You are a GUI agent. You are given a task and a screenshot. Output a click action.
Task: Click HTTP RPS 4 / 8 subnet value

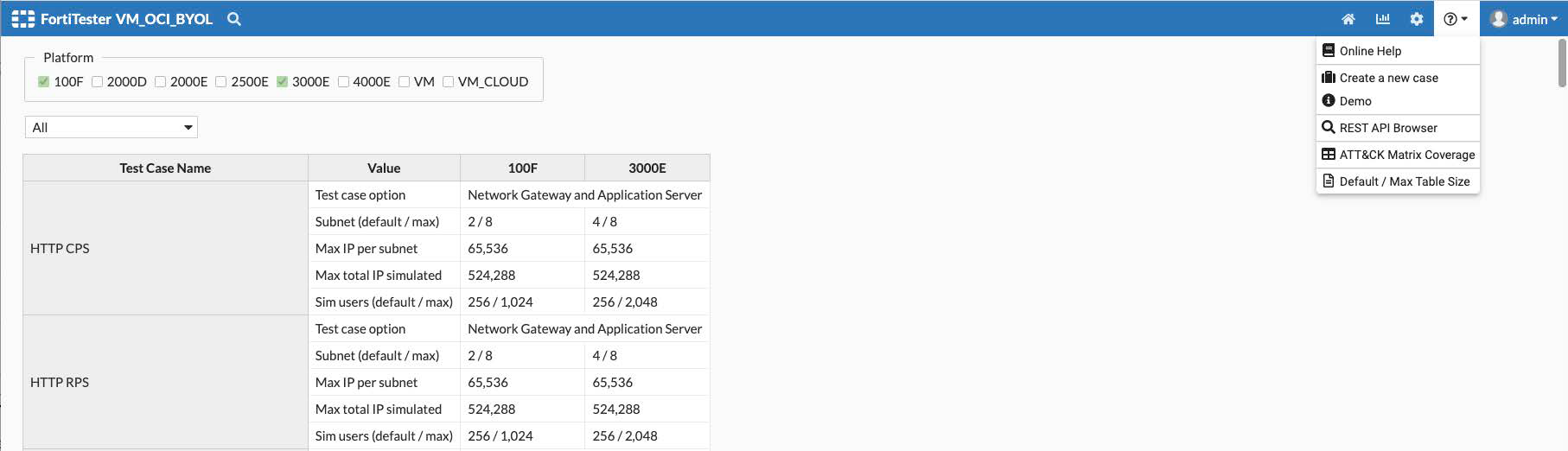[x=605, y=356]
